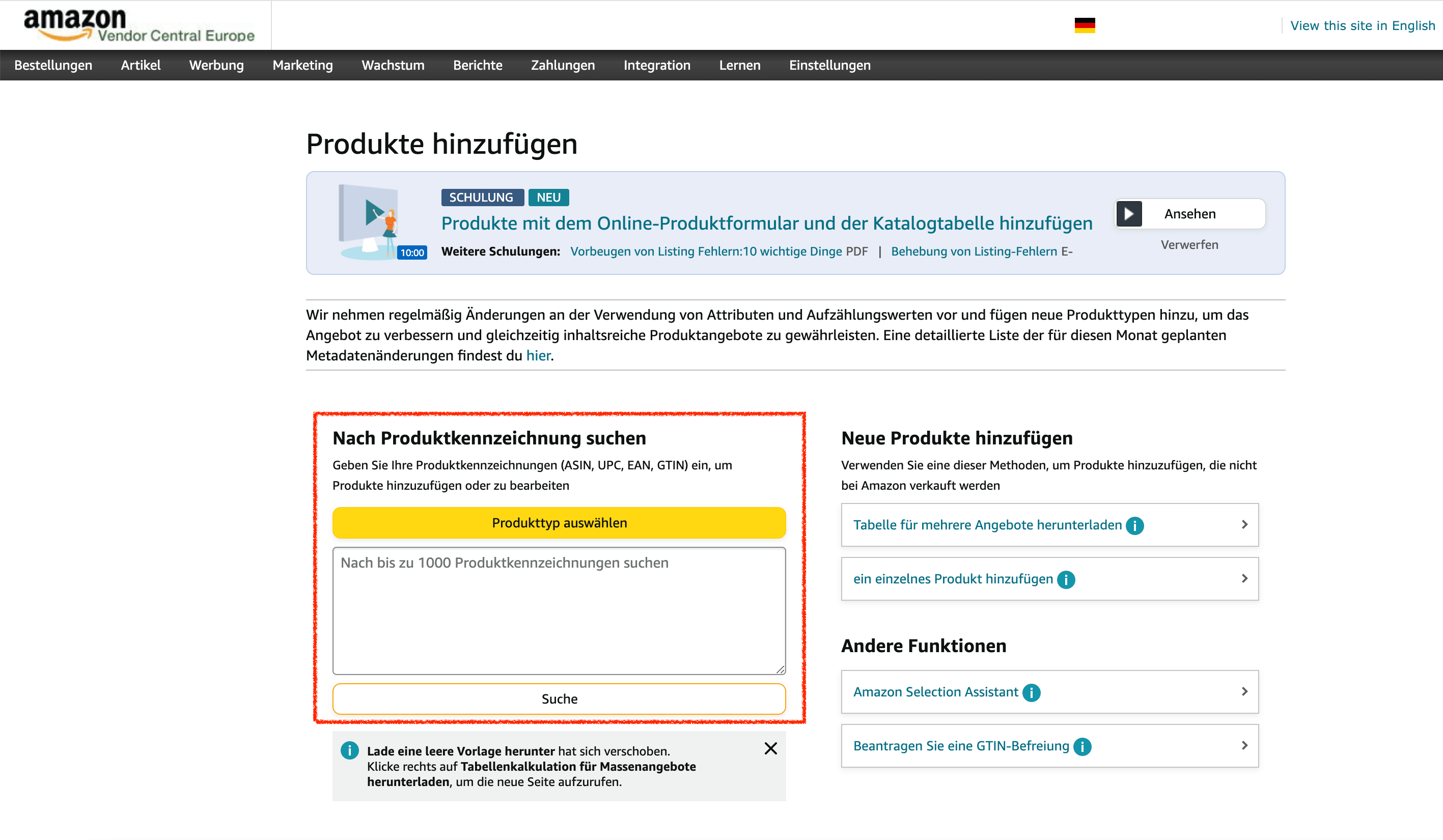Screen dimensions: 1443x840
Task: Click the info icon in the grey notice box
Action: point(349,750)
